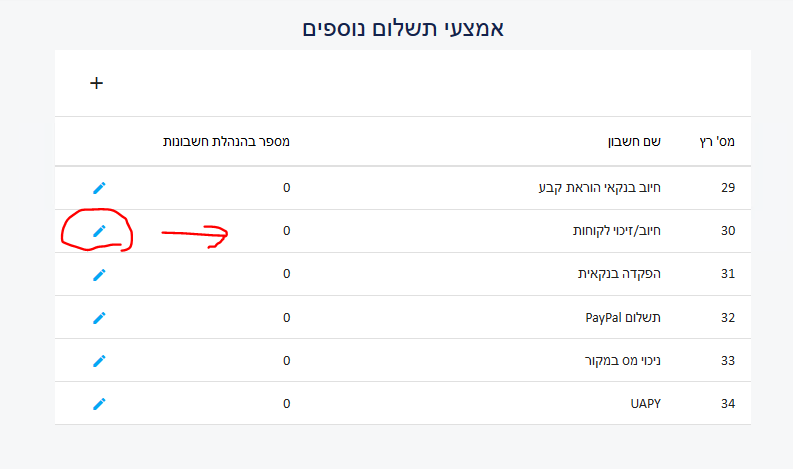The image size is (793, 469).
Task: Click the מספר בהנהלת חשבונות column header
Action: (226, 141)
